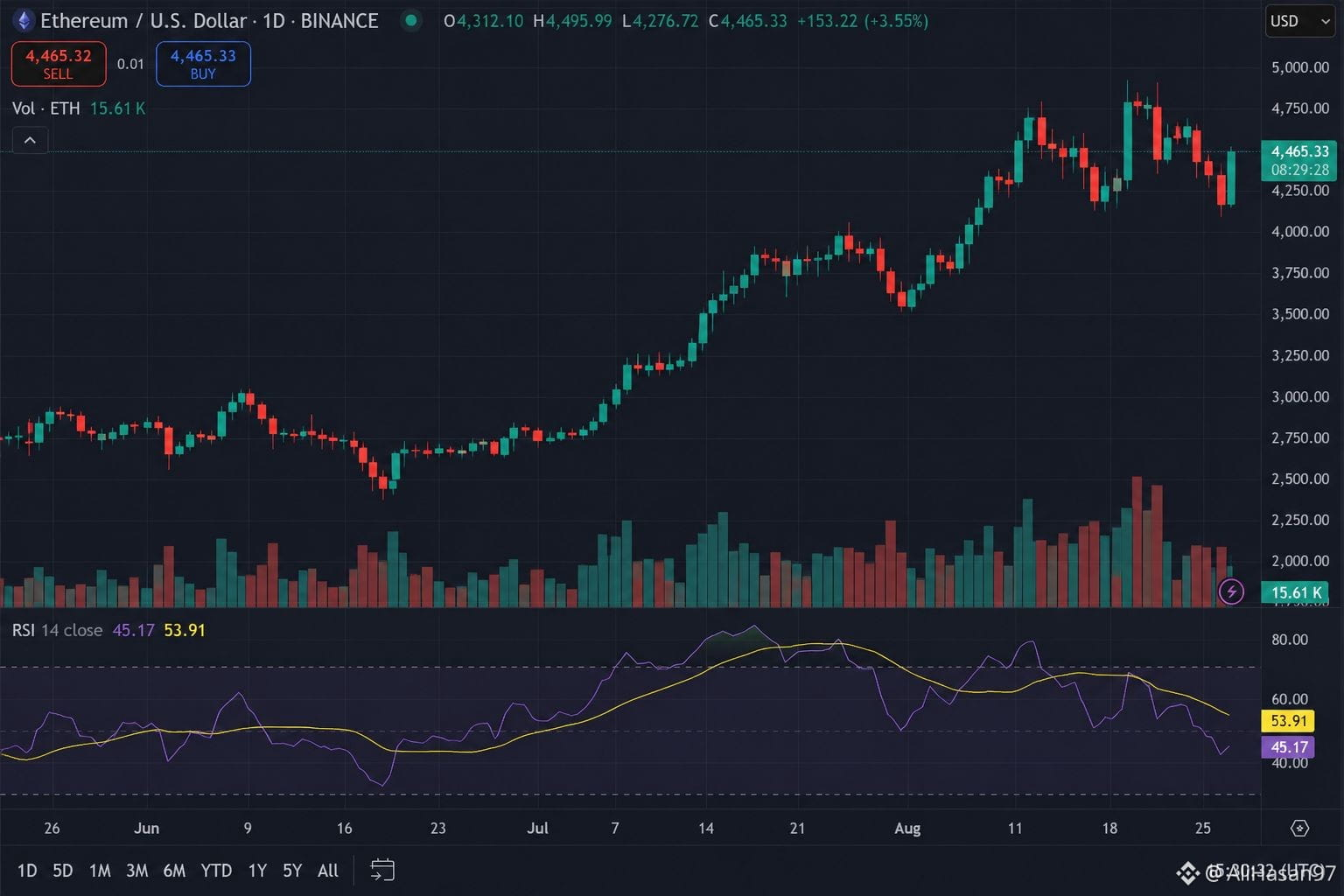
Task: Select the 1D time range
Action: (27, 871)
